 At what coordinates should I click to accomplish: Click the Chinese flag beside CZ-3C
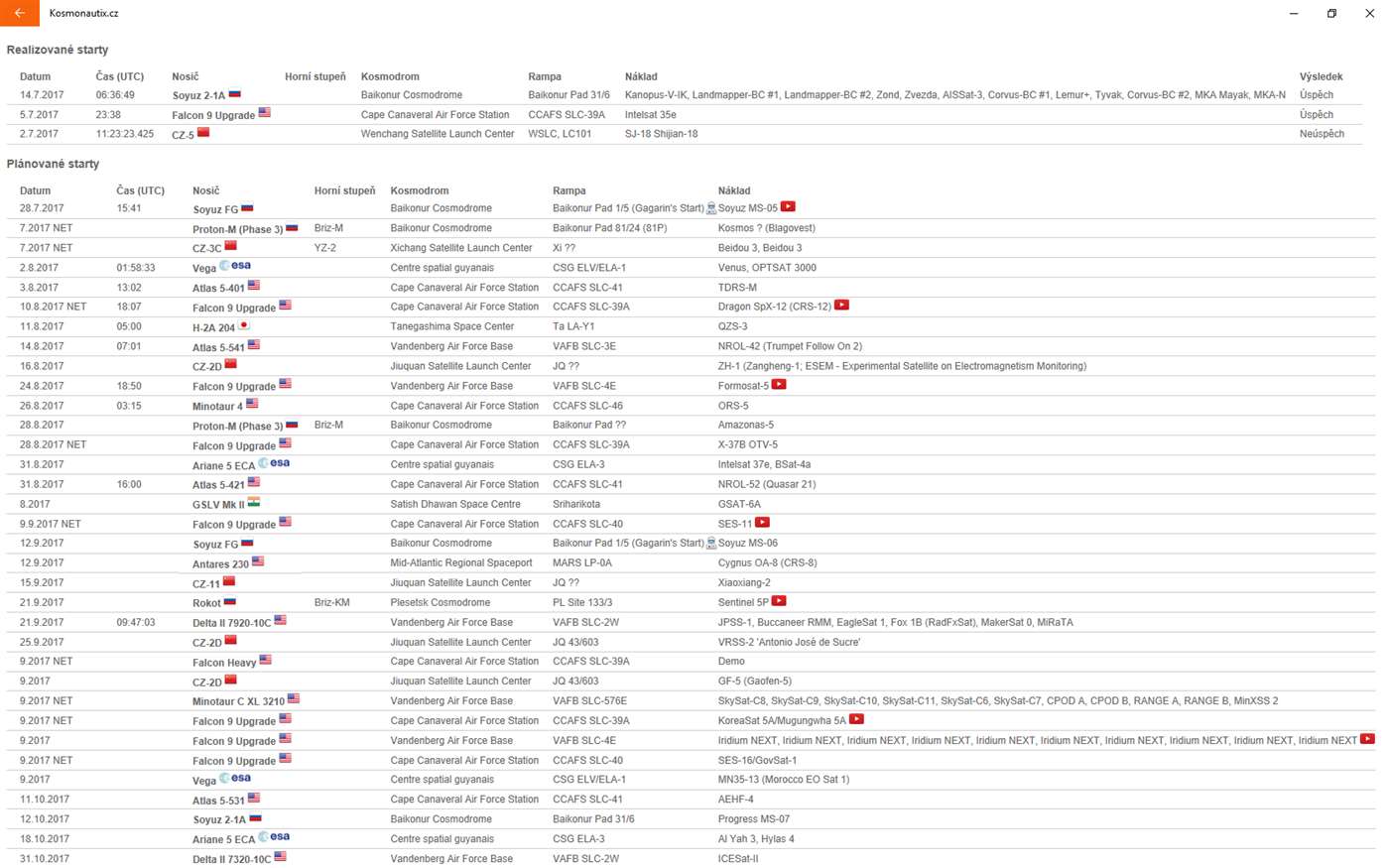[230, 246]
